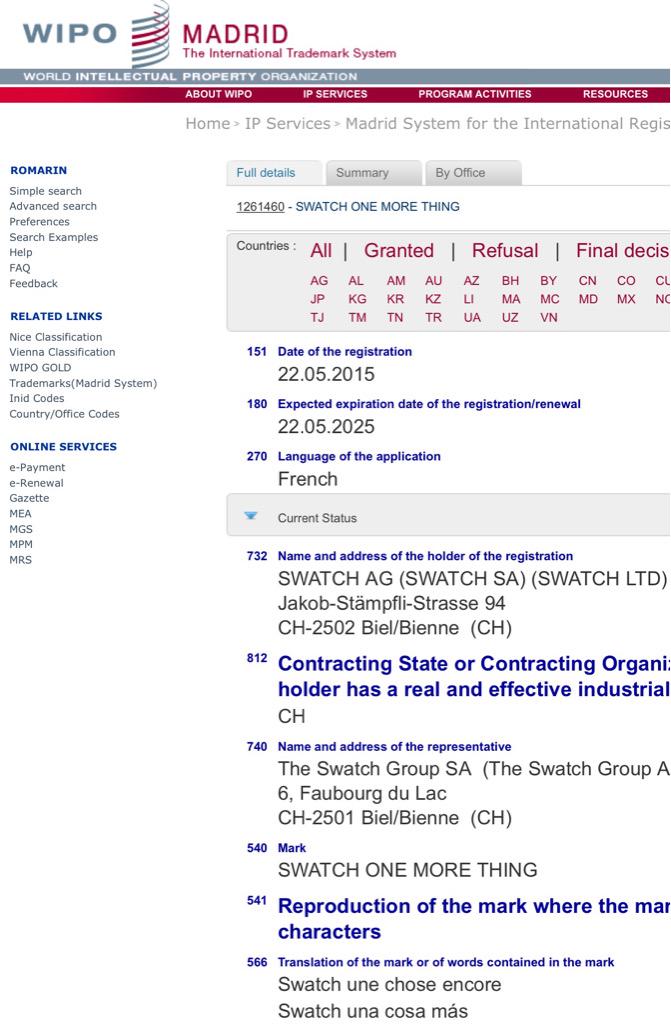Image resolution: width=671 pixels, height=1024 pixels.
Task: Open the RESOURCES menu
Action: pyautogui.click(x=615, y=94)
